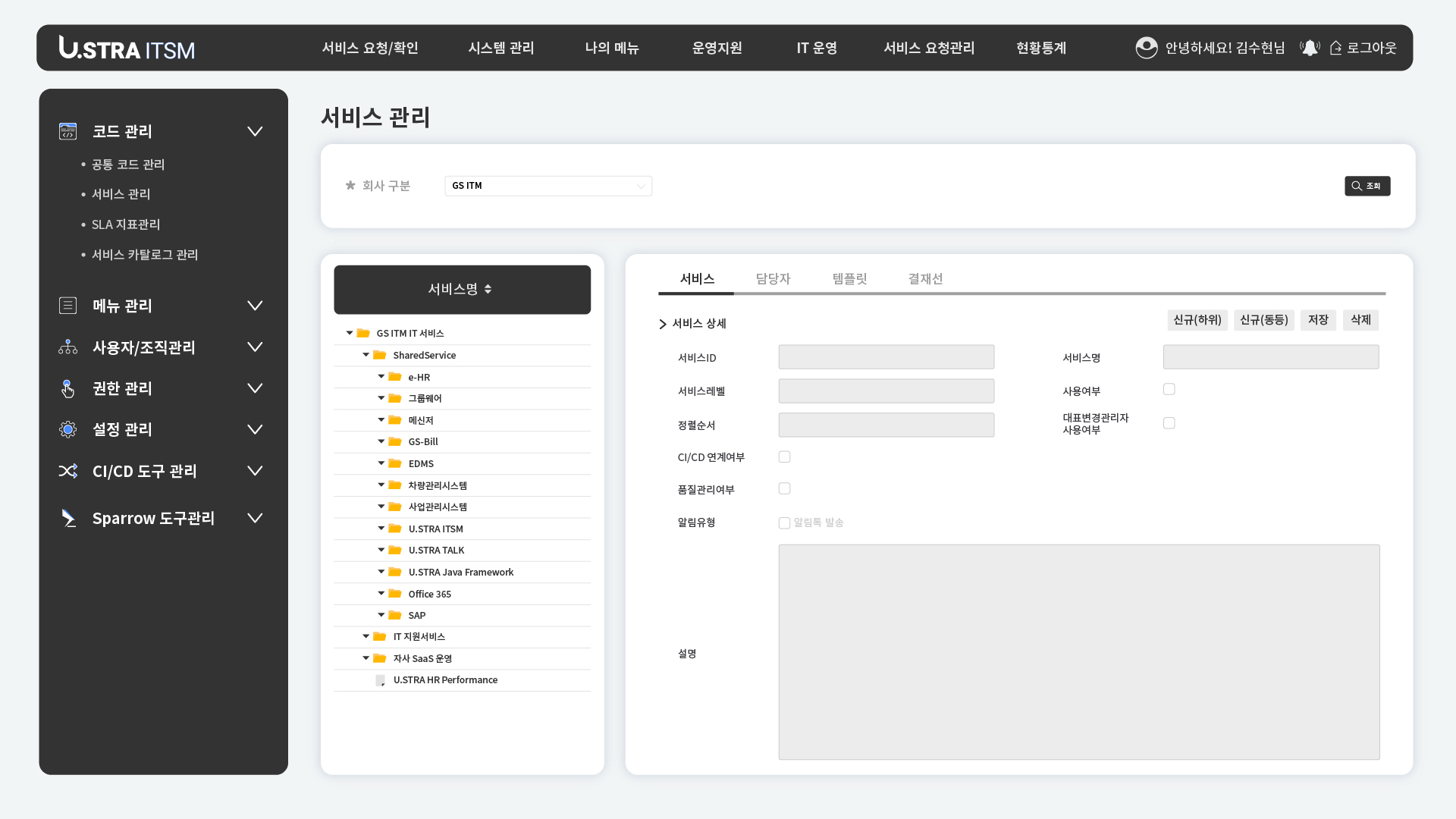Viewport: 1456px width, 819px height.
Task: Click the 설명 description text area
Action: pos(1078,651)
